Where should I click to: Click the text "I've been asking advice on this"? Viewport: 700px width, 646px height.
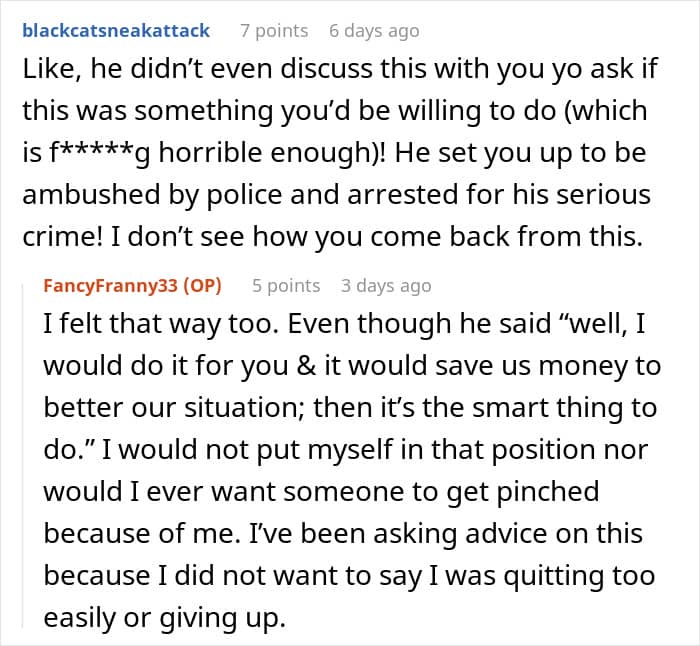coord(446,533)
